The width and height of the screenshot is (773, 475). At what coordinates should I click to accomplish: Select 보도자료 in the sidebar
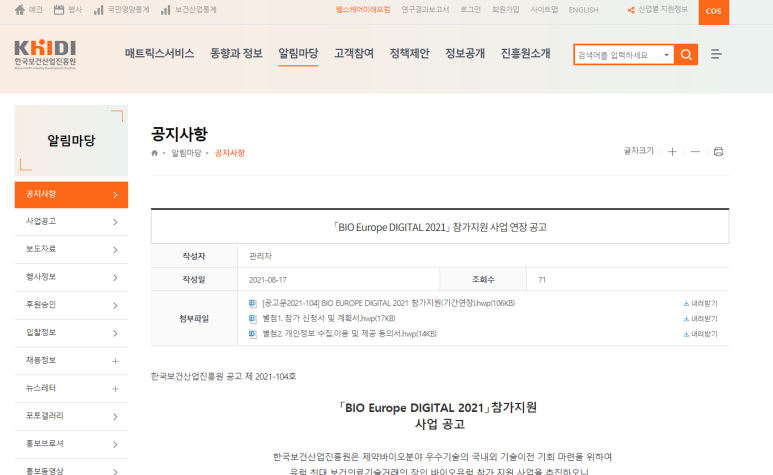pyautogui.click(x=71, y=249)
